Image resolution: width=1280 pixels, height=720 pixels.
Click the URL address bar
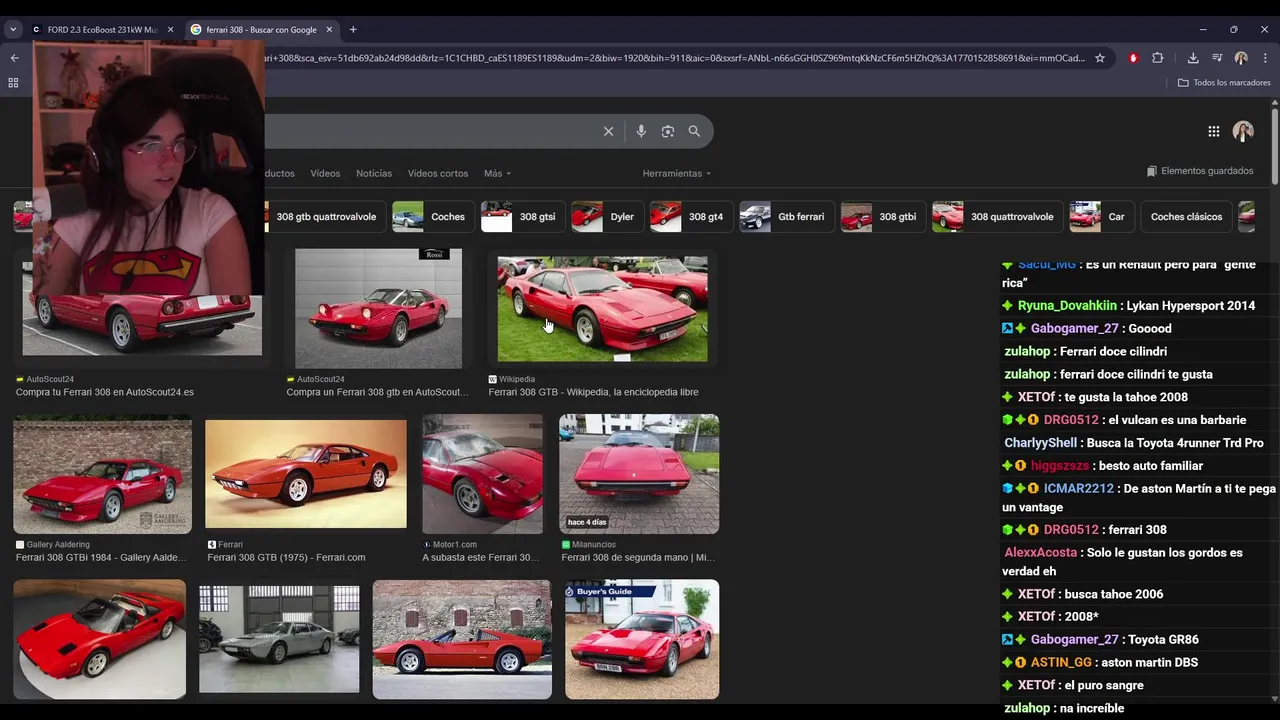coord(675,58)
